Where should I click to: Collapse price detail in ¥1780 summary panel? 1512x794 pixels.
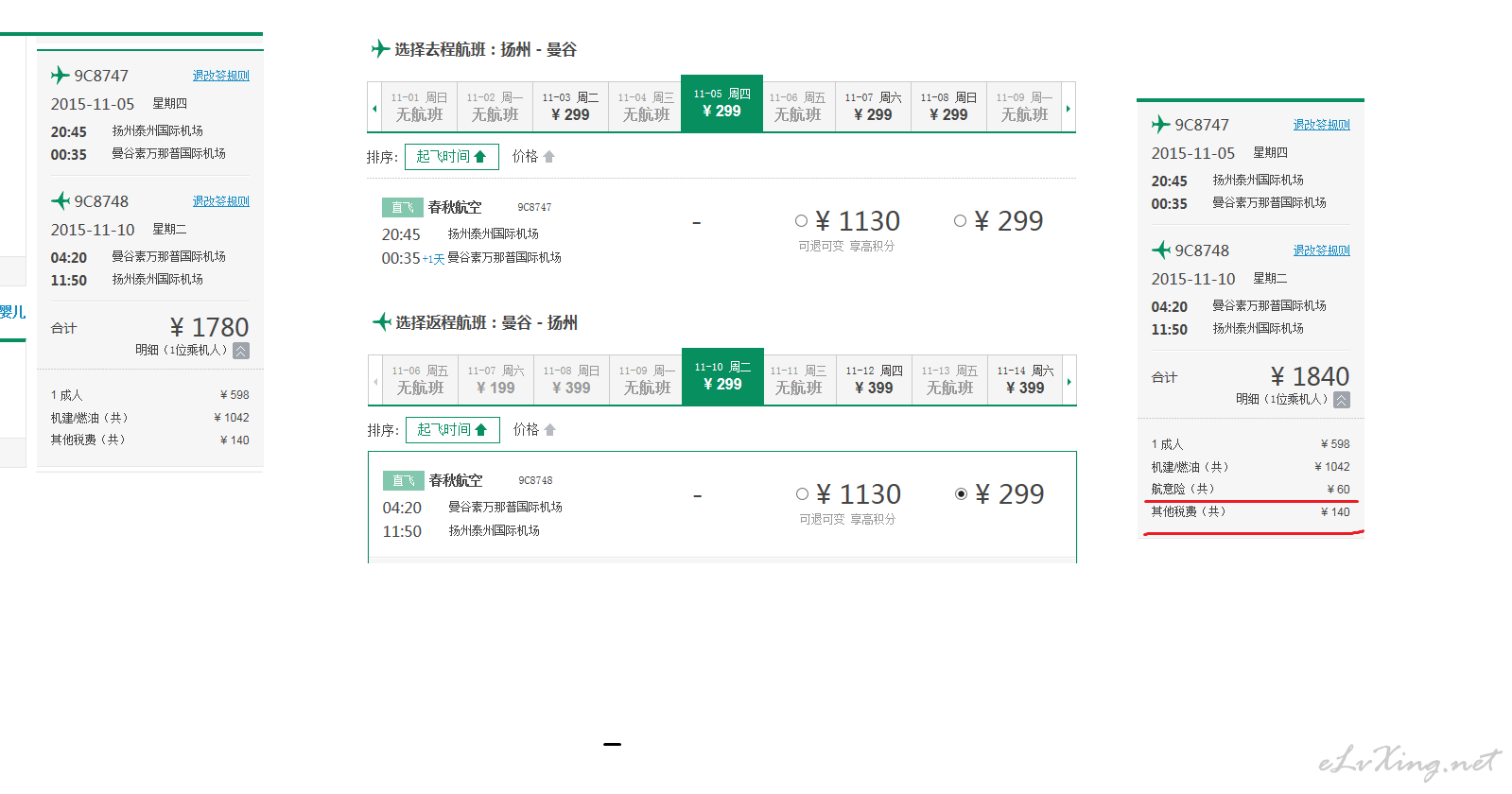click(241, 351)
